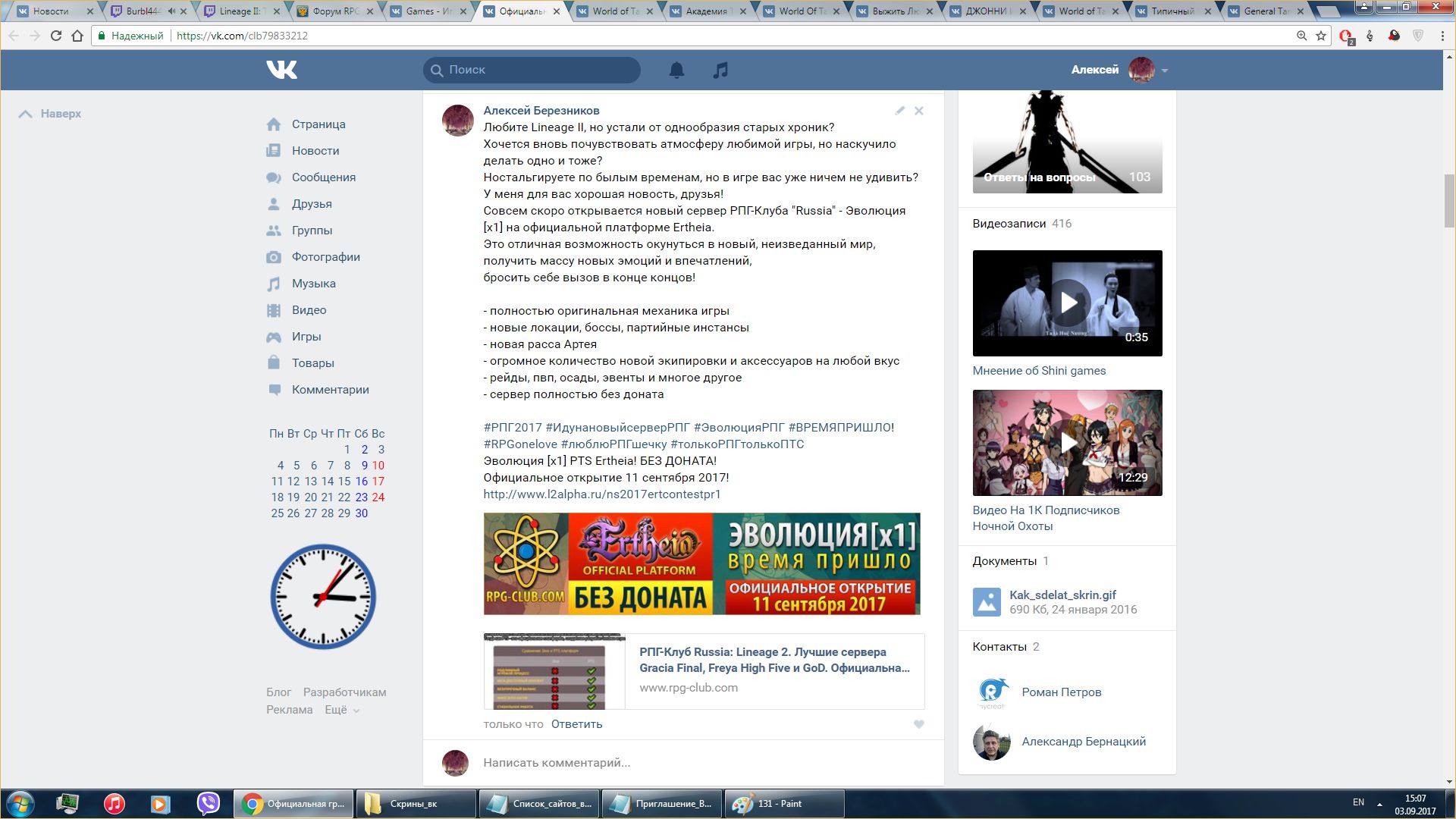The width and height of the screenshot is (1456, 819).
Task: Click the EN language indicator
Action: click(1358, 802)
